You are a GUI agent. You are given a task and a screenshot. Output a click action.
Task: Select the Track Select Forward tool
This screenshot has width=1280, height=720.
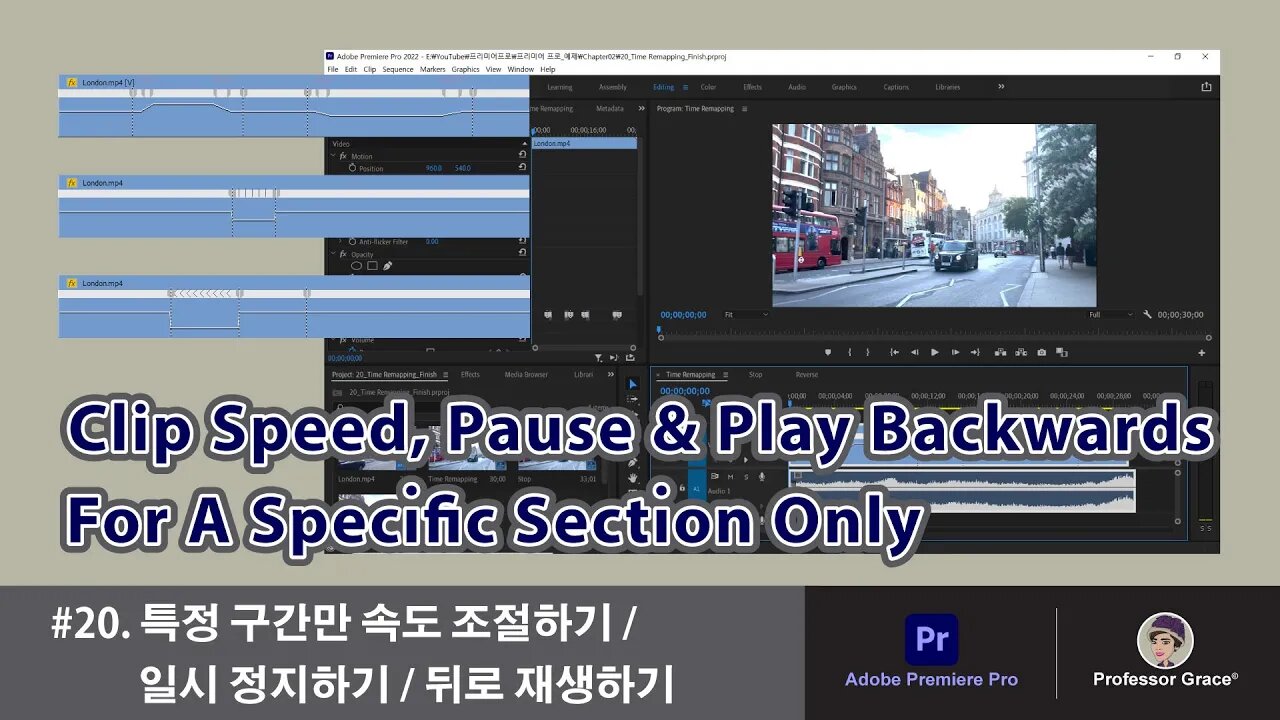pos(632,399)
